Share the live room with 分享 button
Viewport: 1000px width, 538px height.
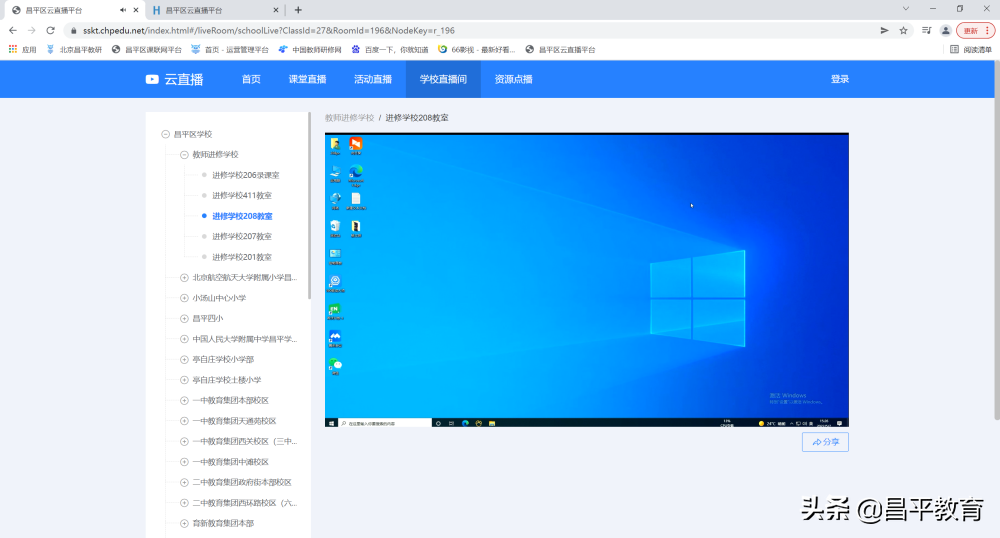click(825, 442)
